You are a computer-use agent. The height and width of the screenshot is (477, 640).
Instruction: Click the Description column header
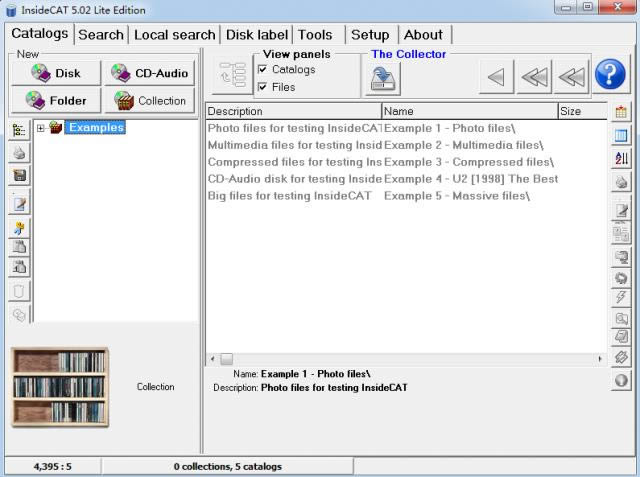tap(293, 111)
